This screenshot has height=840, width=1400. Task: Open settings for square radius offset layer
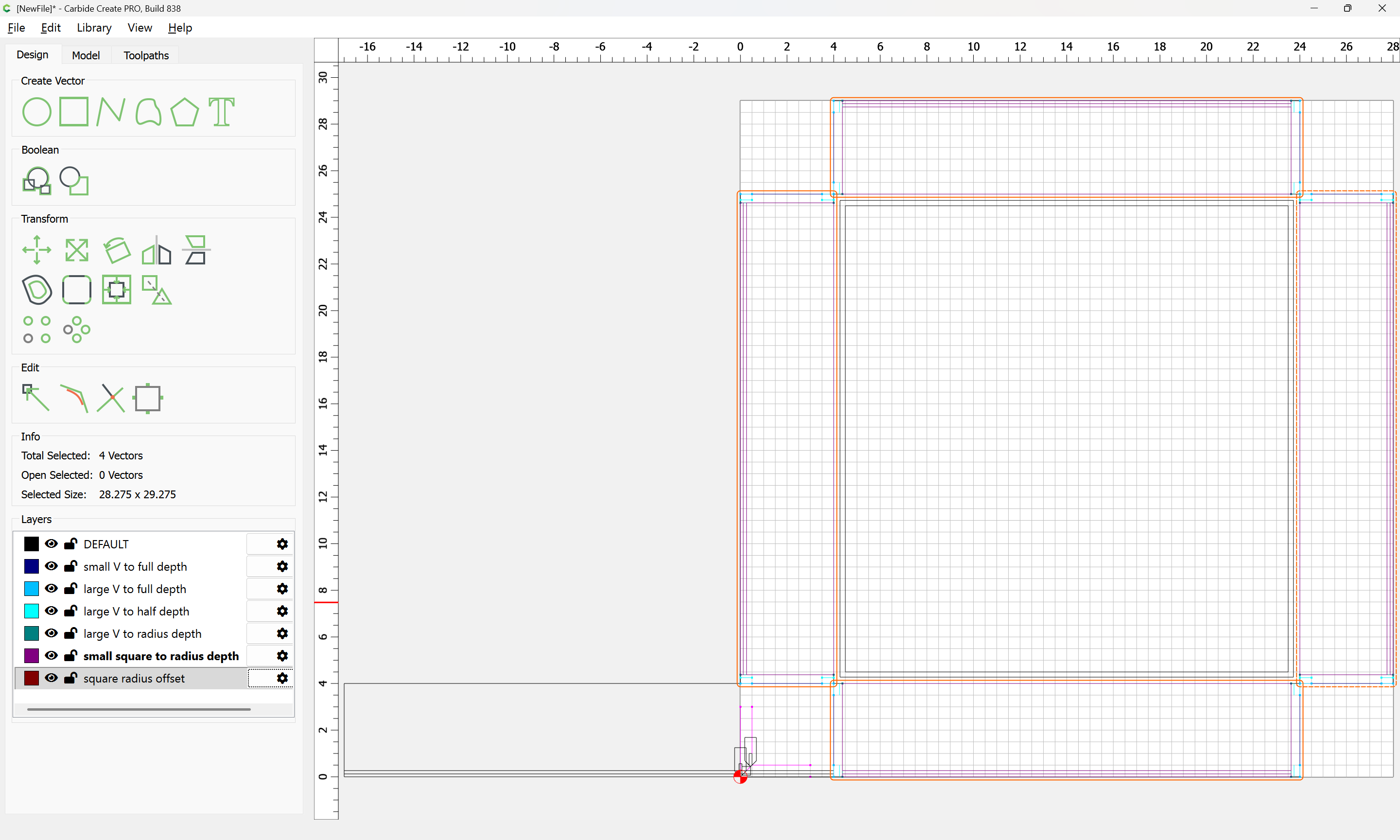(282, 678)
